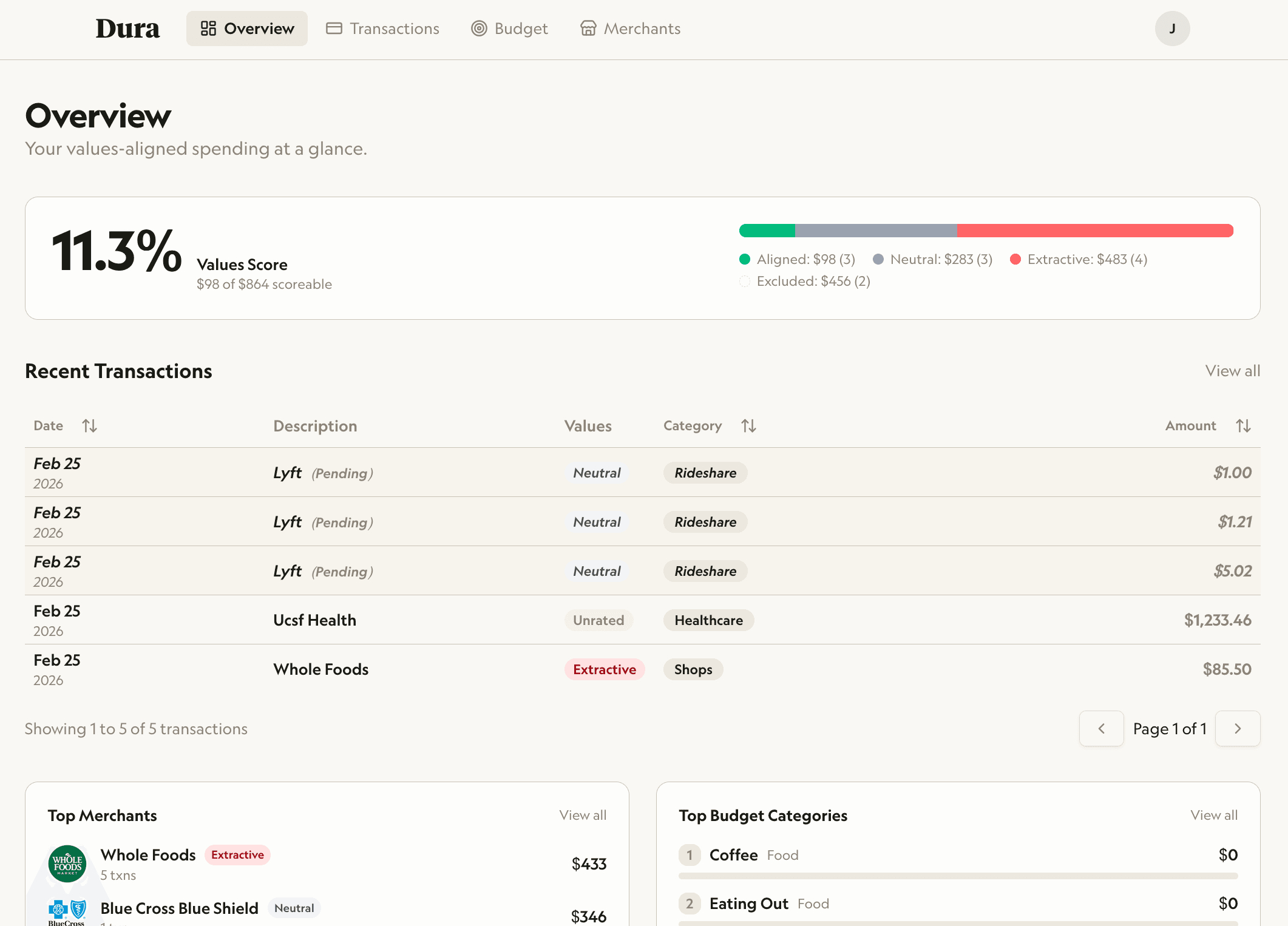Toggle sorting on the Category column
This screenshot has height=926, width=1288.
click(x=748, y=425)
